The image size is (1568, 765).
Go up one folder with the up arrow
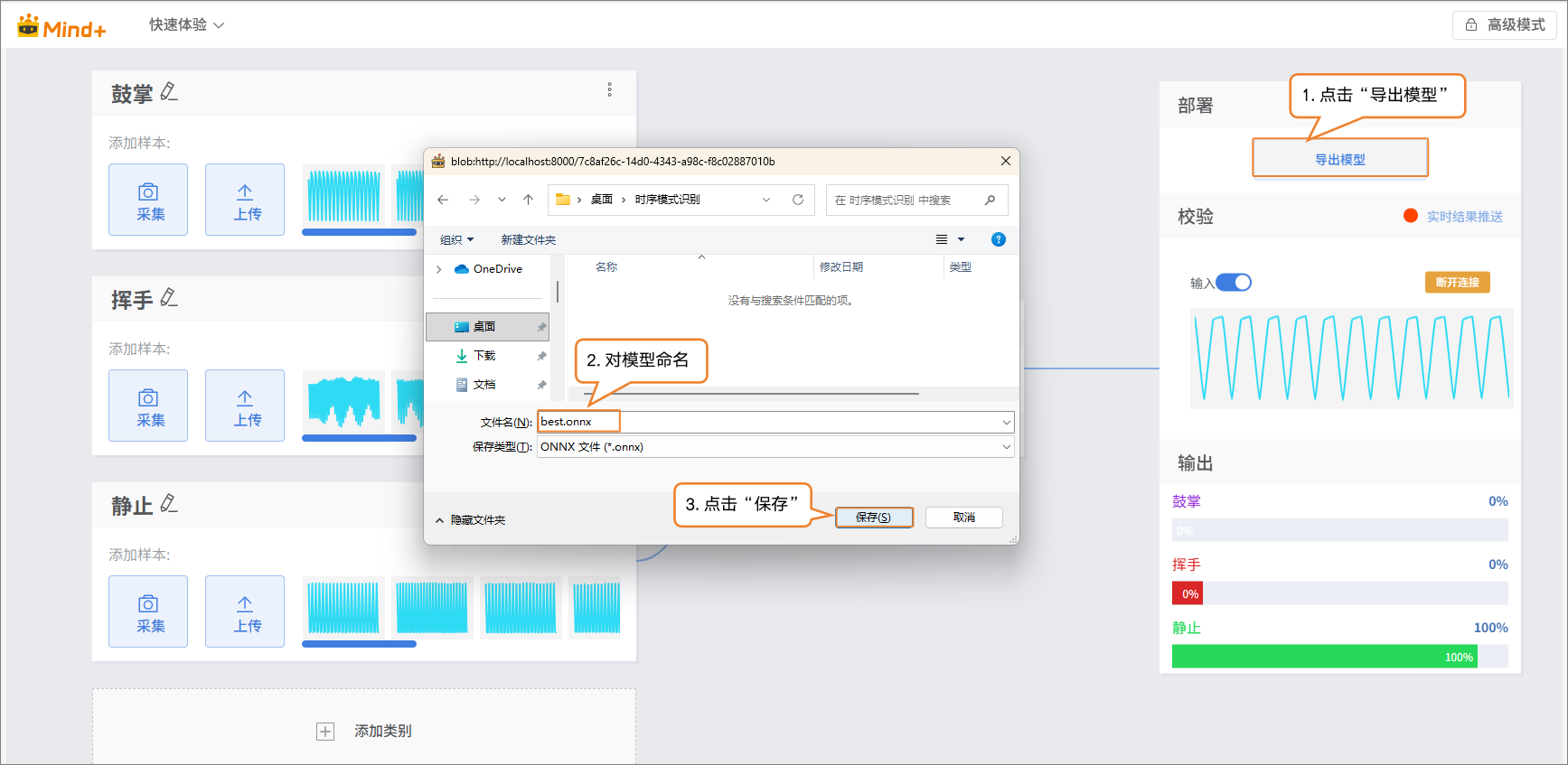coord(529,200)
